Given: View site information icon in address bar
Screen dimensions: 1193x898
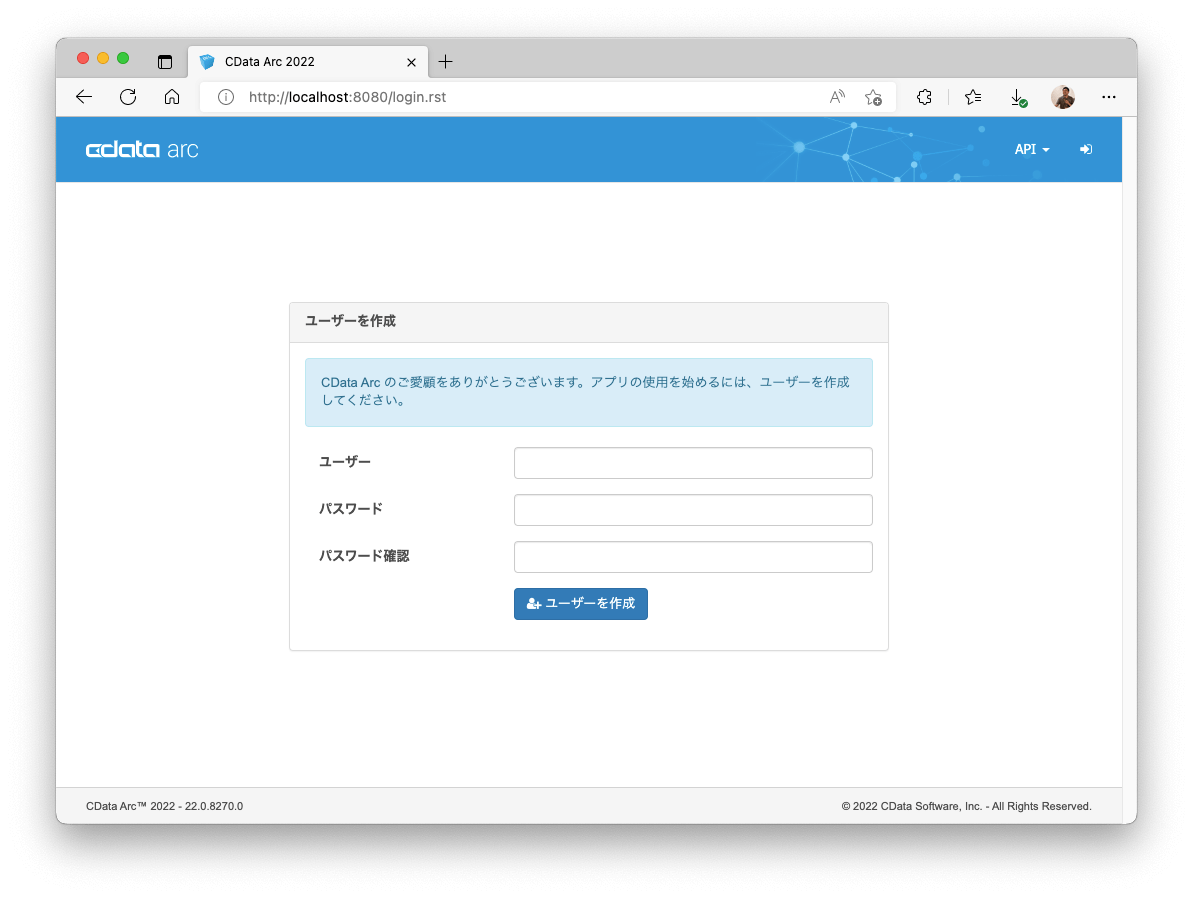Looking at the screenshot, I should click(x=226, y=97).
